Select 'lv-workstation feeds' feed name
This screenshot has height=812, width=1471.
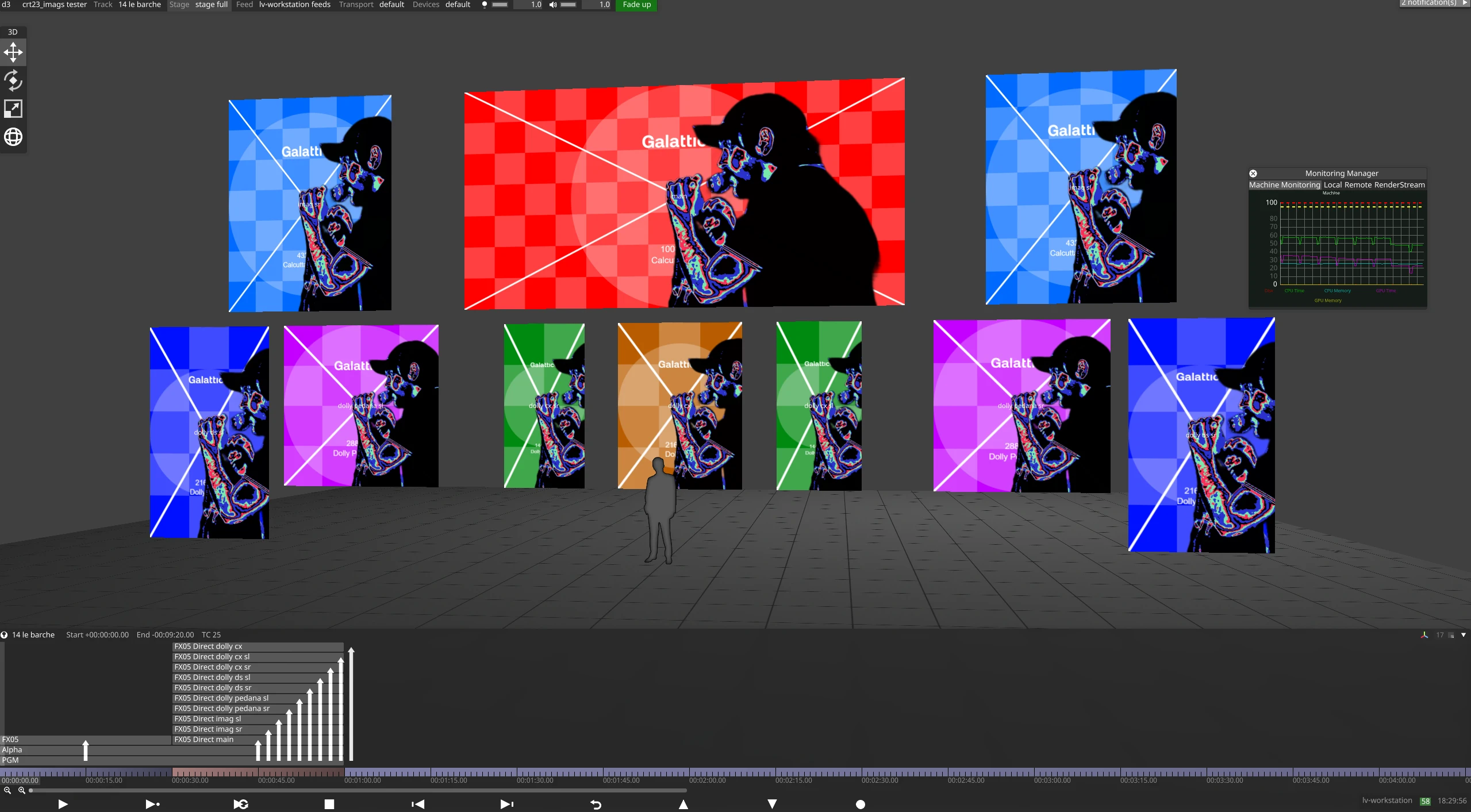295,5
